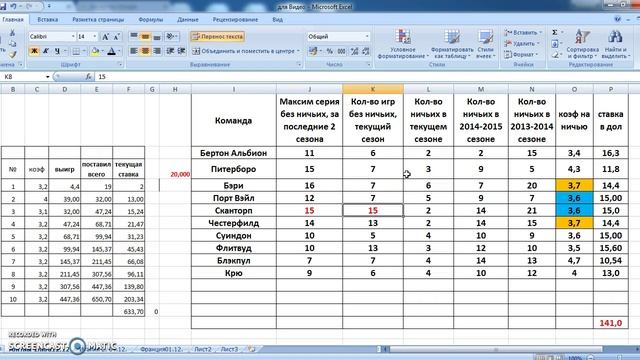Open the merge and center dropdown arrow
Image resolution: width=640 pixels, height=360 pixels.
[x=298, y=51]
